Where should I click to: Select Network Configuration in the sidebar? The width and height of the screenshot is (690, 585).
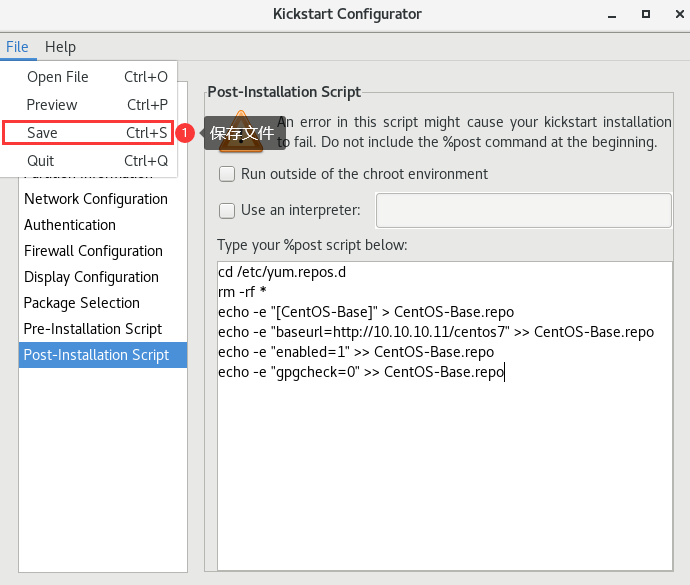(103, 199)
